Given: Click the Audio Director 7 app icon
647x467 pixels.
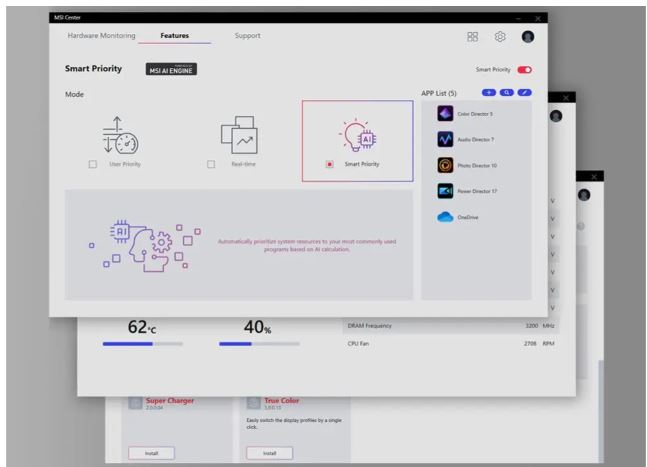Looking at the screenshot, I should click(x=445, y=139).
